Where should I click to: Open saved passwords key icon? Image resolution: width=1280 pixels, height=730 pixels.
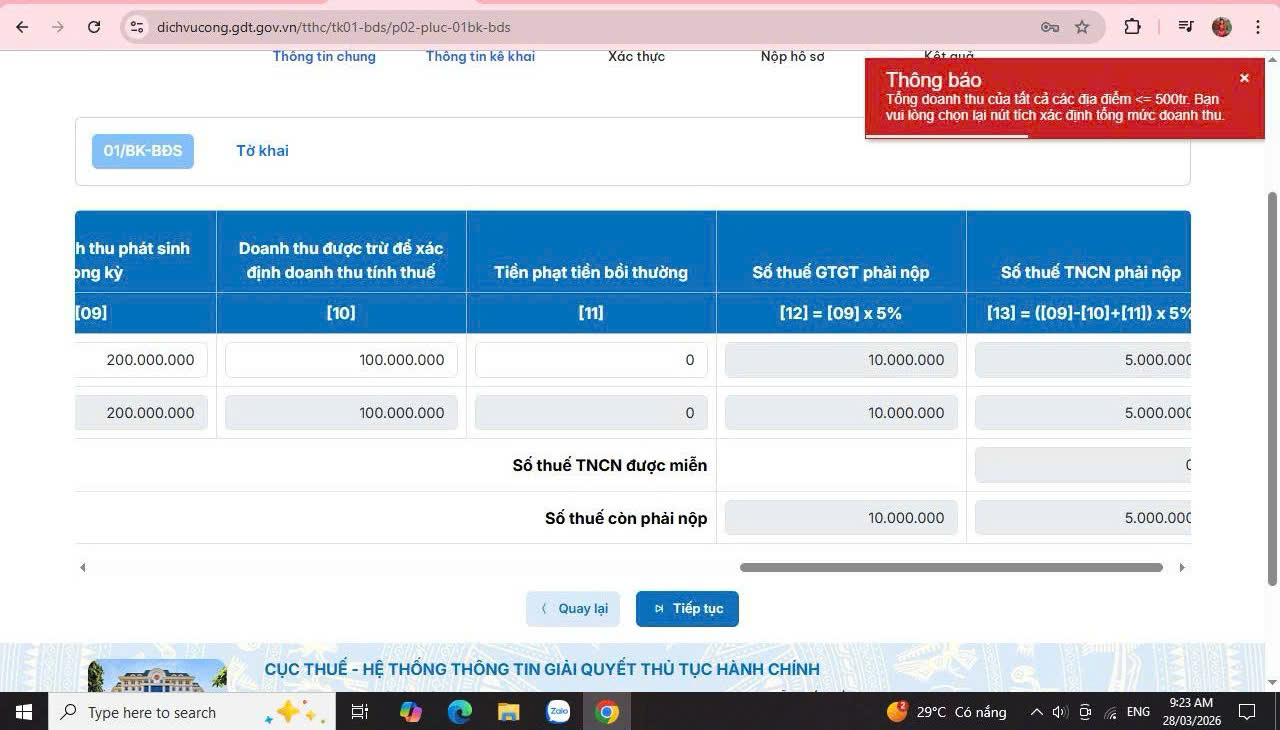[x=1050, y=27]
